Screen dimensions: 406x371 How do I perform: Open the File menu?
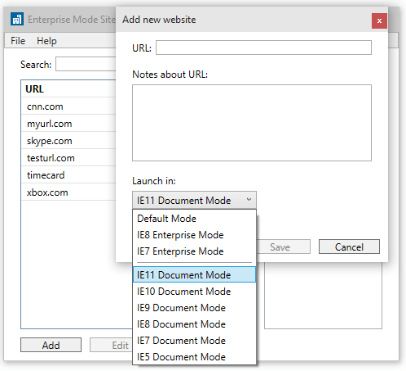[x=18, y=41]
